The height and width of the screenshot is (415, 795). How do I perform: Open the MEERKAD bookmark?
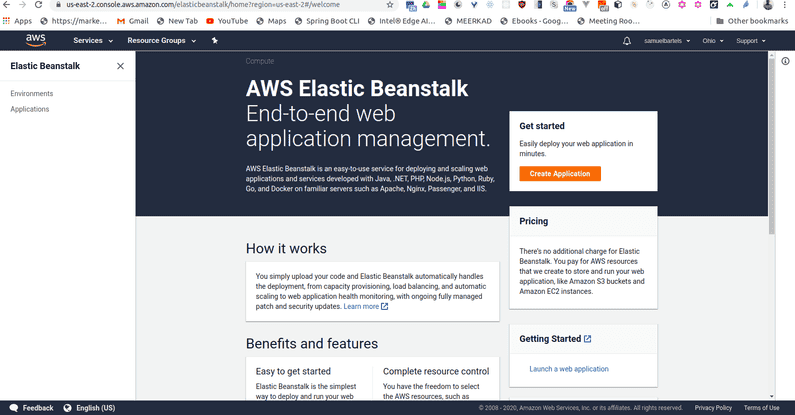[x=468, y=21]
